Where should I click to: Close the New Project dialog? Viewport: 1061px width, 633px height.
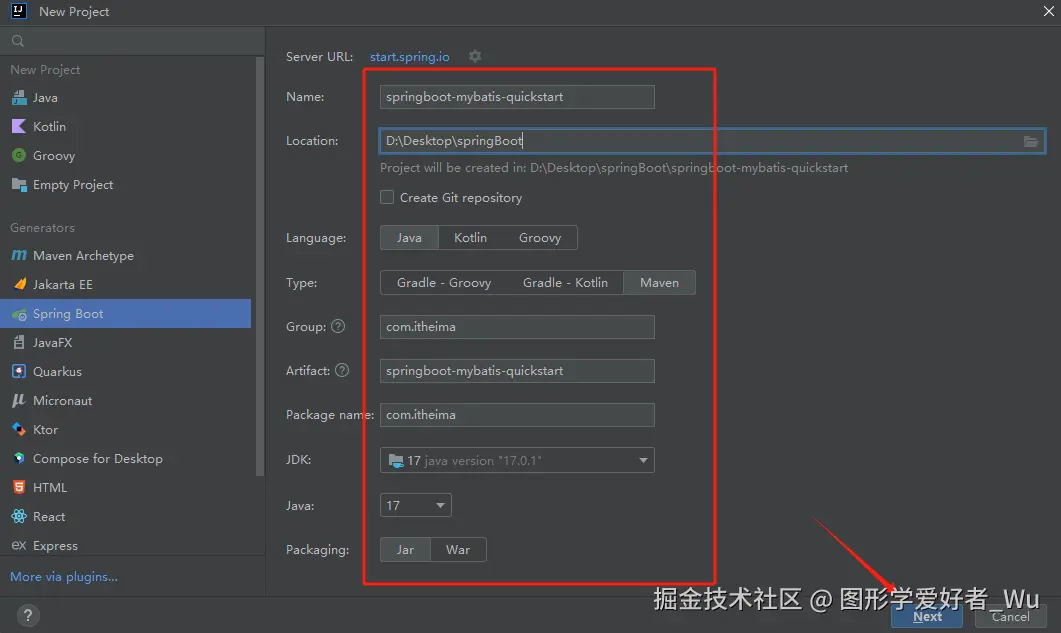pyautogui.click(x=1048, y=12)
